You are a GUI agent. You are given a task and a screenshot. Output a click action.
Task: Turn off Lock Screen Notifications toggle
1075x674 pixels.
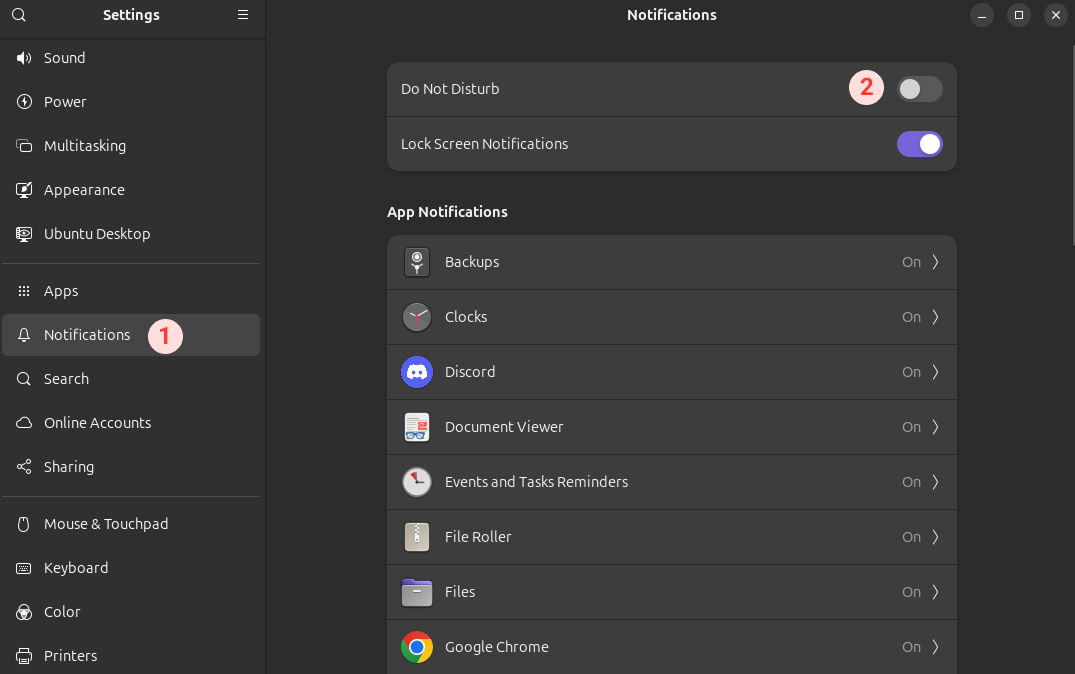point(919,144)
